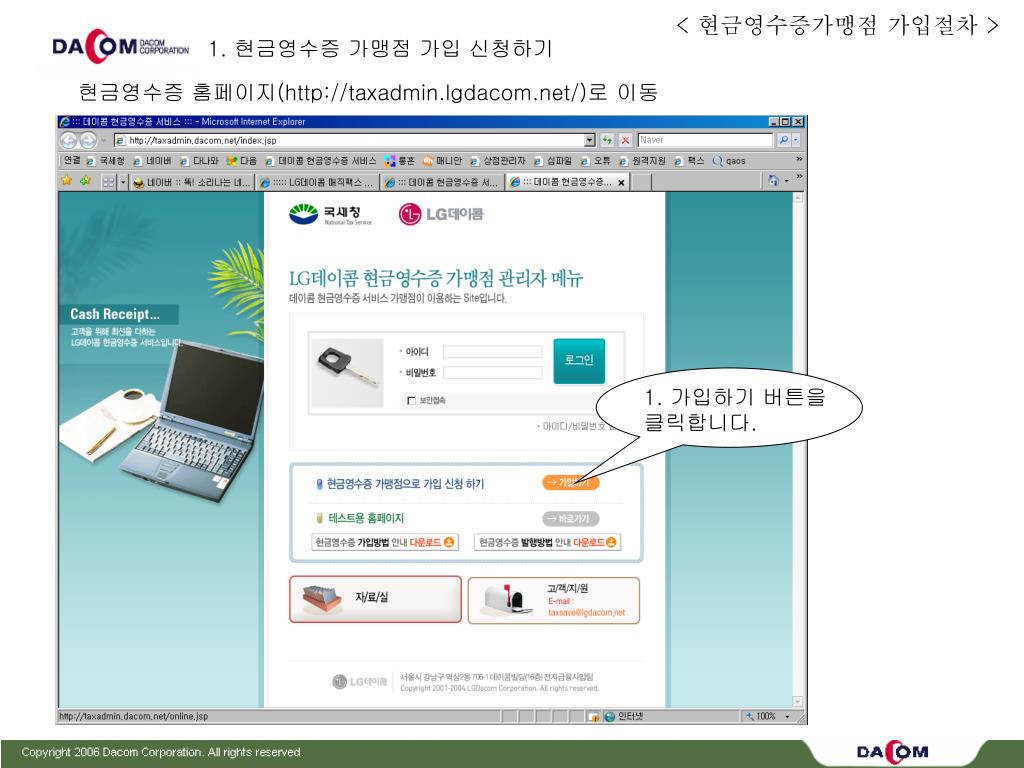Click in the Naver search box

(x=705, y=140)
